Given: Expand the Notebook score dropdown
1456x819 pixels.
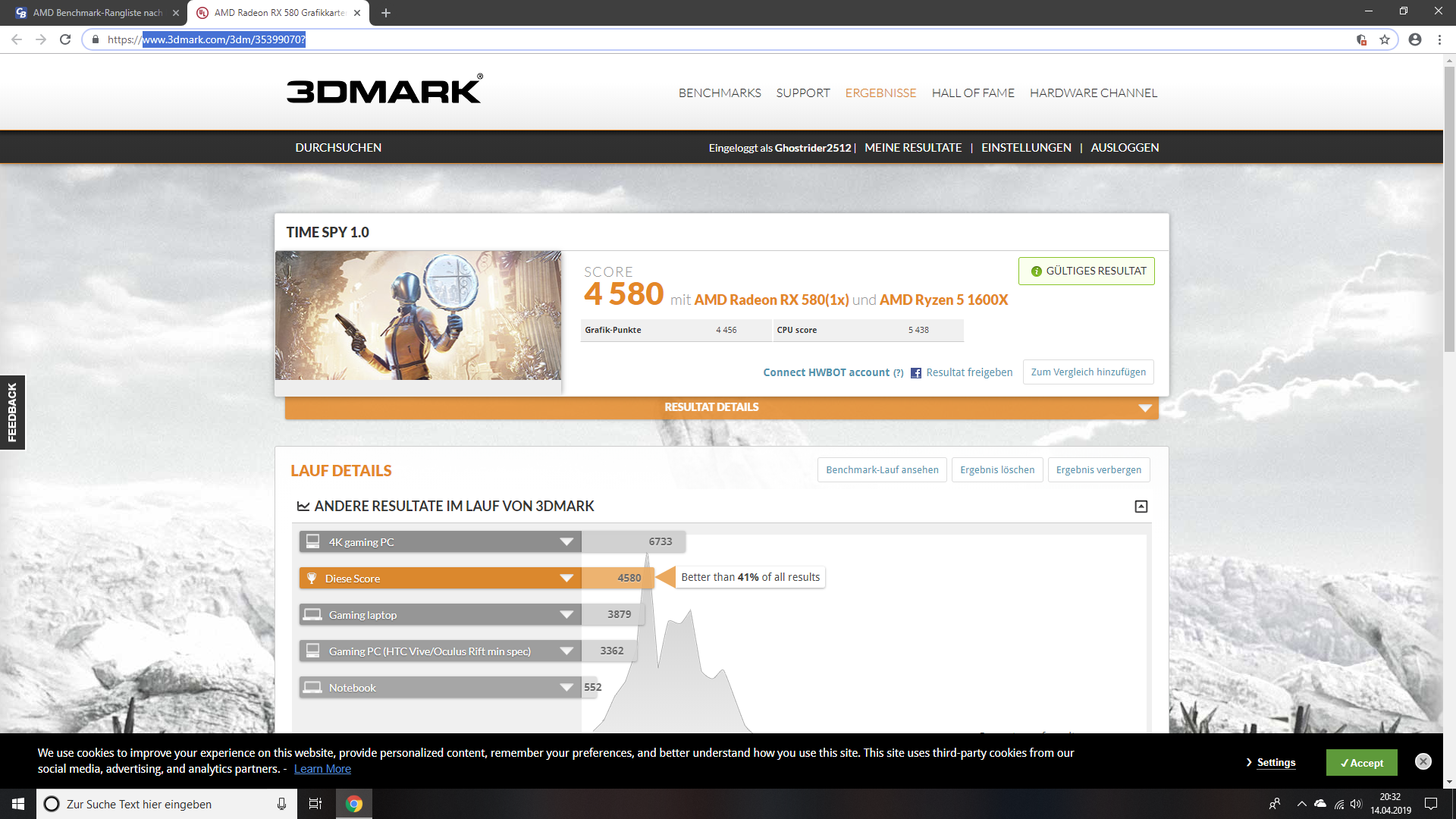Looking at the screenshot, I should [566, 688].
